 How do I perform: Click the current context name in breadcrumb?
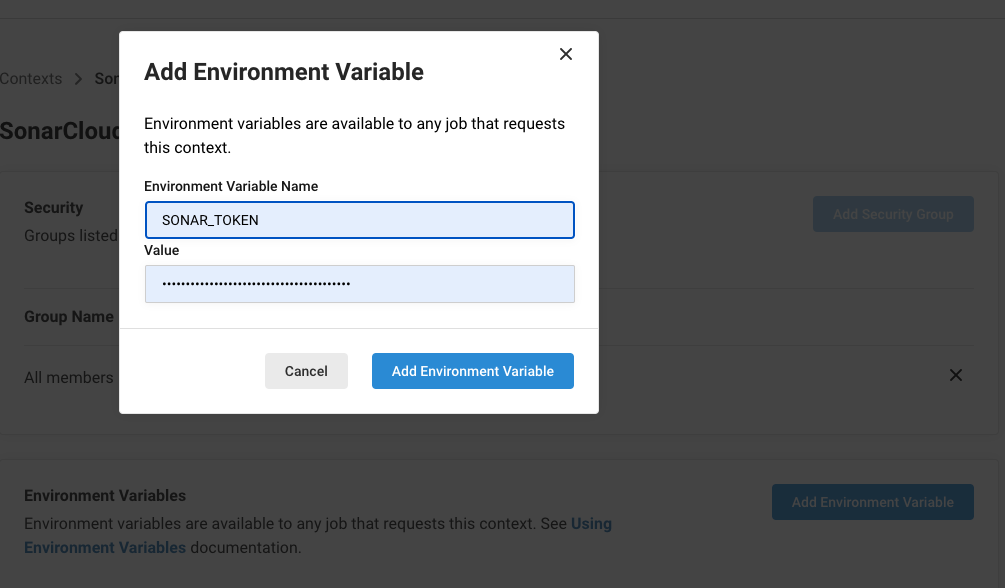pyautogui.click(x=107, y=79)
